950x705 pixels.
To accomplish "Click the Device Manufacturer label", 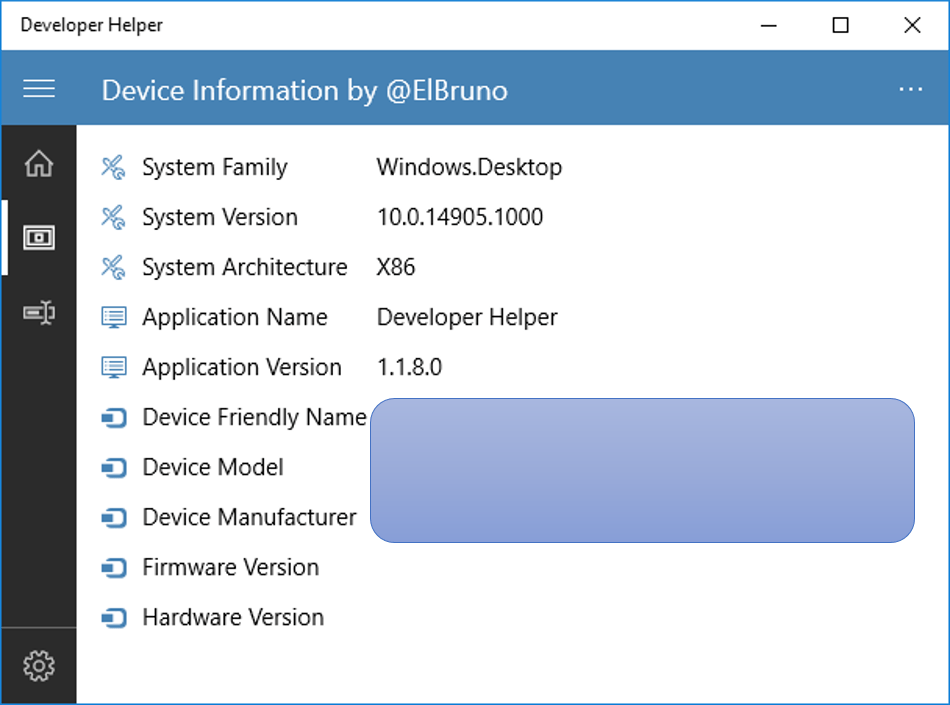I will pyautogui.click(x=249, y=517).
